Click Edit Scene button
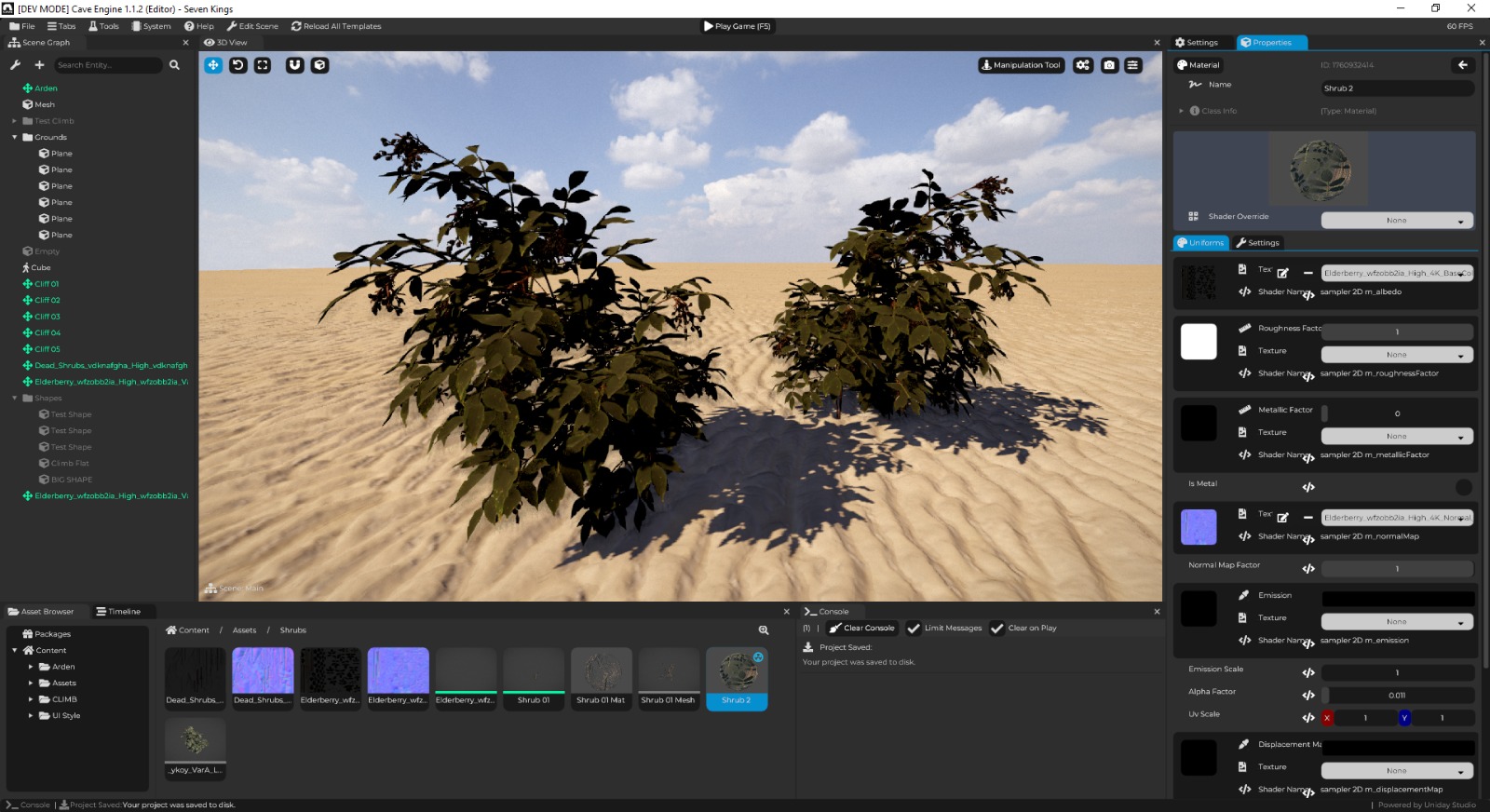Viewport: 1490px width, 812px height. click(x=252, y=26)
